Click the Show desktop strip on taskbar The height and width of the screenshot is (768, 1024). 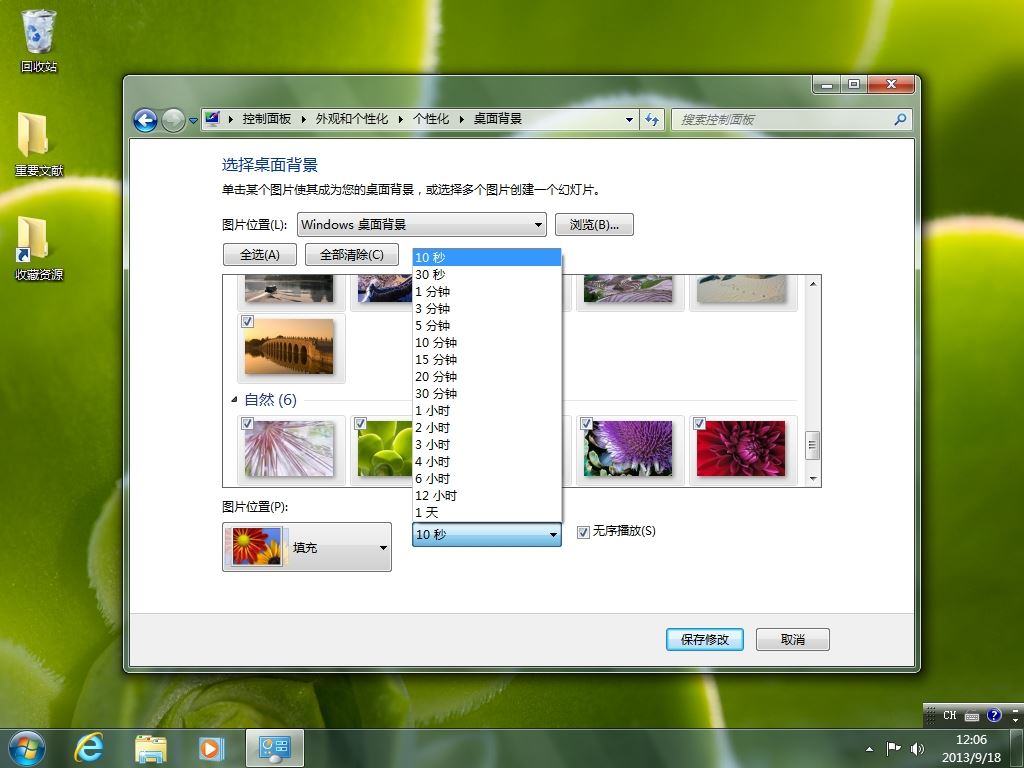pos(1017,748)
